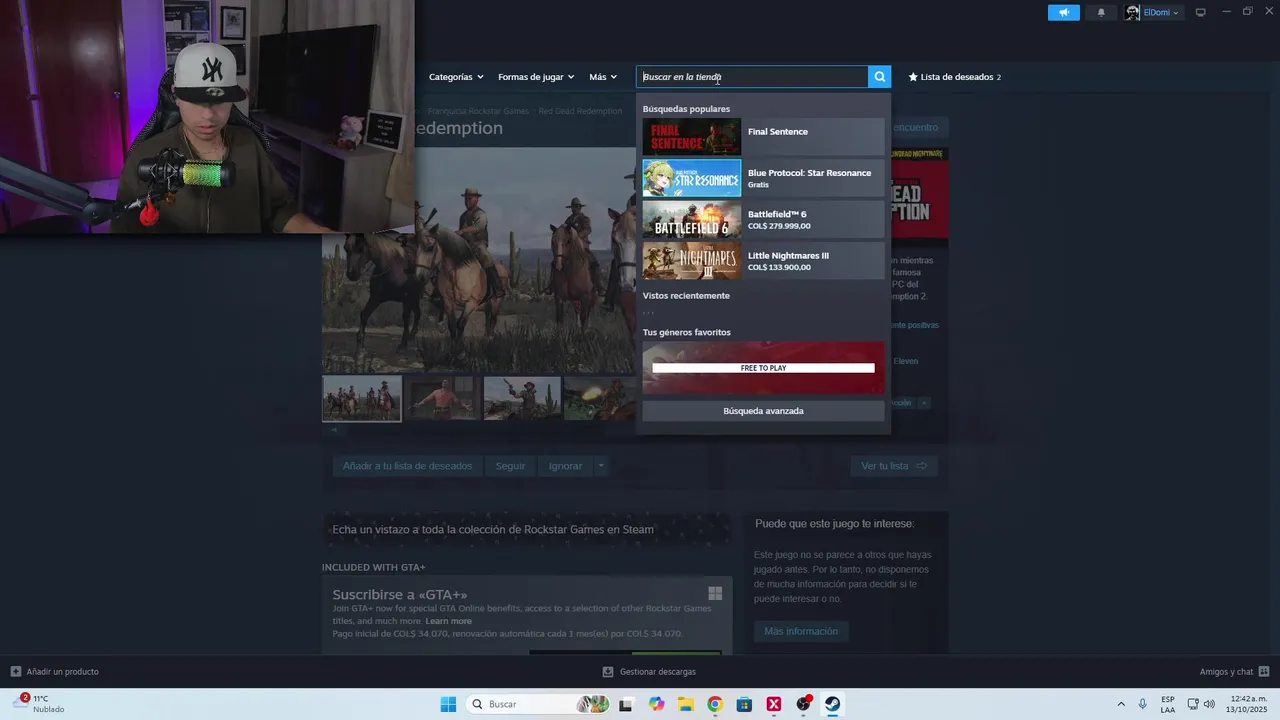Switch to Big Picture mode icon
Image resolution: width=1280 pixels, height=720 pixels.
pyautogui.click(x=1201, y=13)
